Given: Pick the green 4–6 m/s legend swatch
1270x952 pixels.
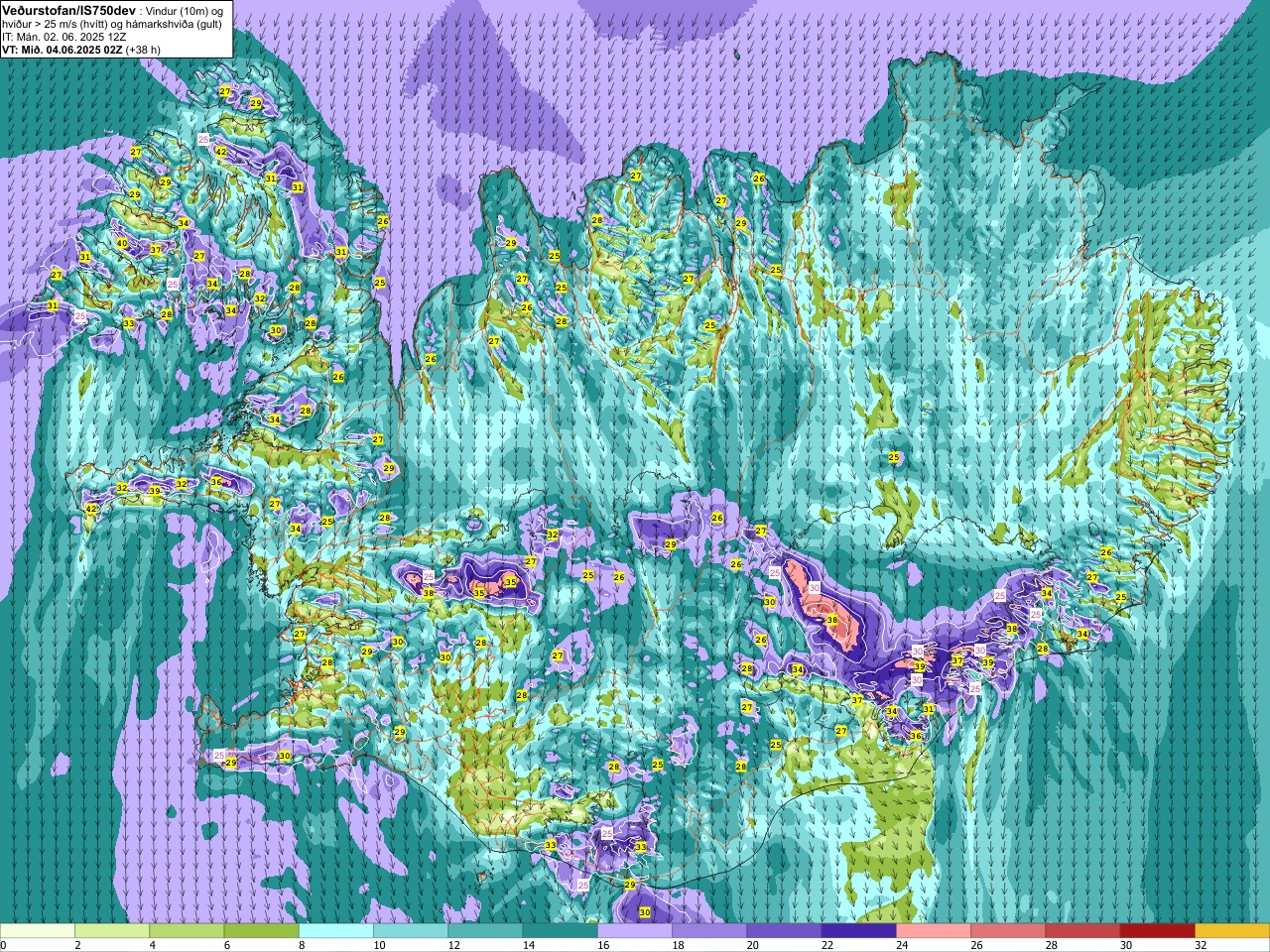Looking at the screenshot, I should [187, 932].
